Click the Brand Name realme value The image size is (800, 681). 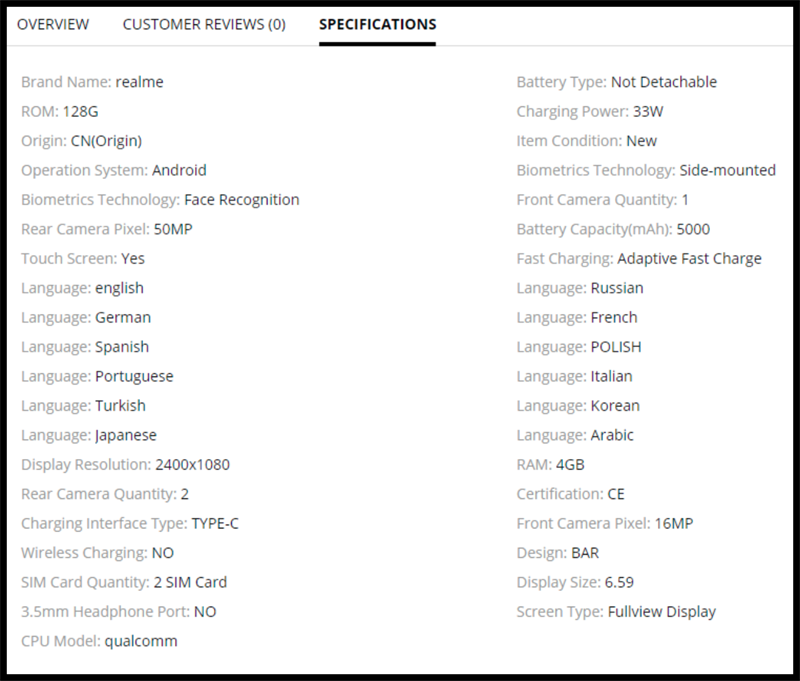pyautogui.click(x=139, y=82)
